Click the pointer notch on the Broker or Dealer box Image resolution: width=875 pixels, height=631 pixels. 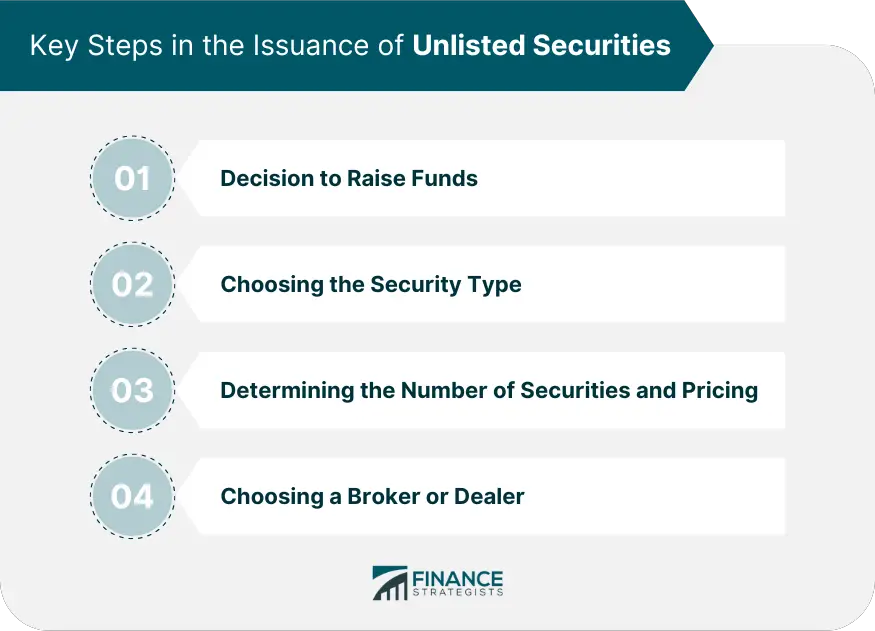[190, 496]
